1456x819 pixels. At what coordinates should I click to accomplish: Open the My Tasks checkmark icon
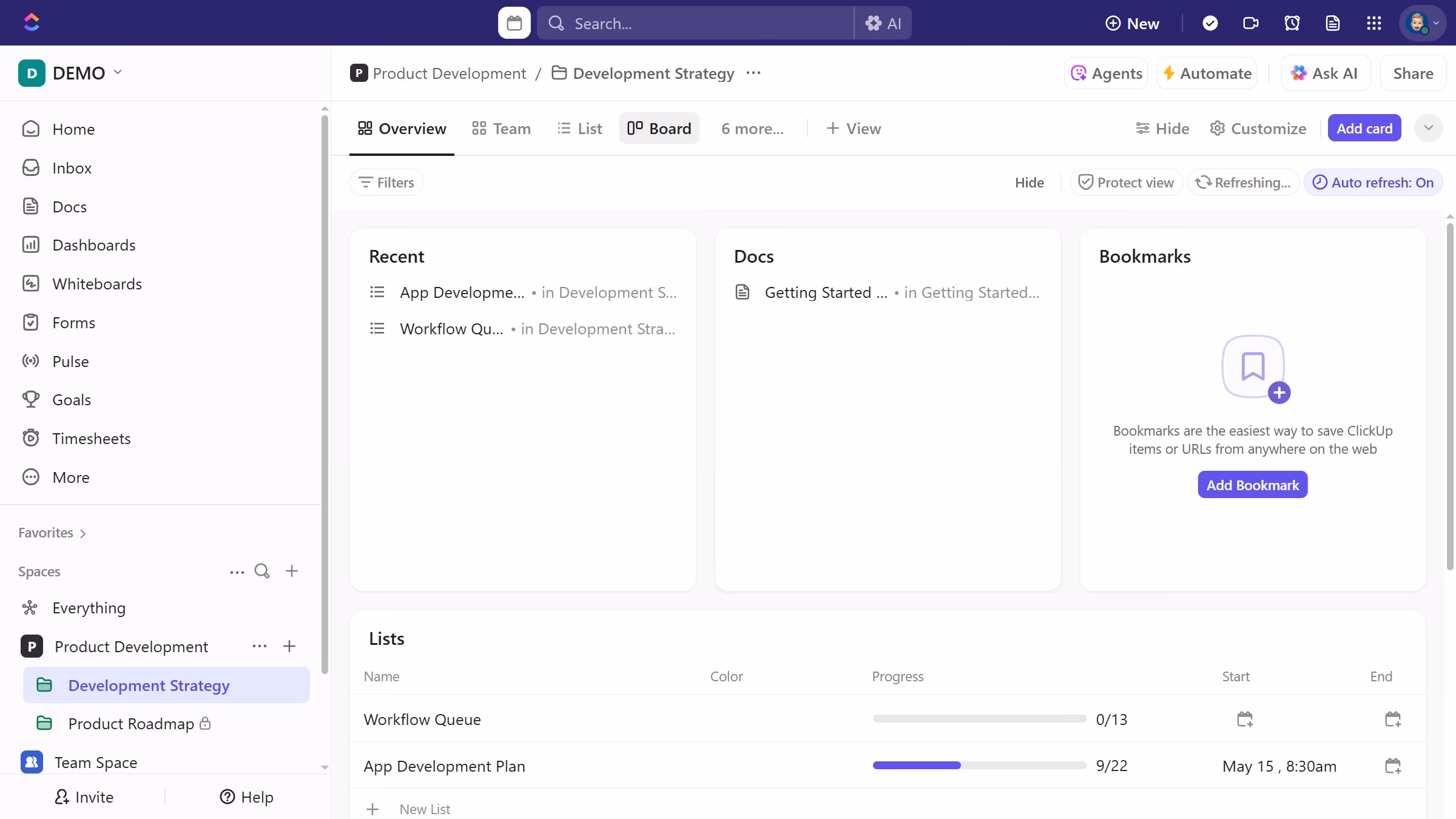(x=1210, y=23)
